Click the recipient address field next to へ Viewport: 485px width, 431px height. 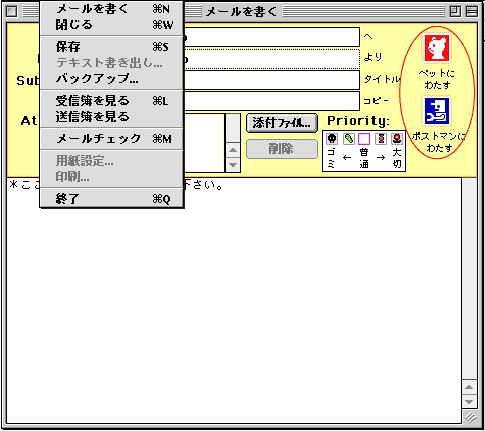coord(272,37)
